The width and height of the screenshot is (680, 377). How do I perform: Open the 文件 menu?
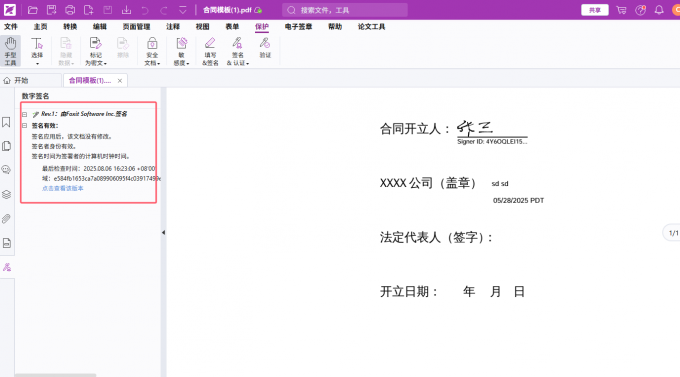tap(11, 27)
